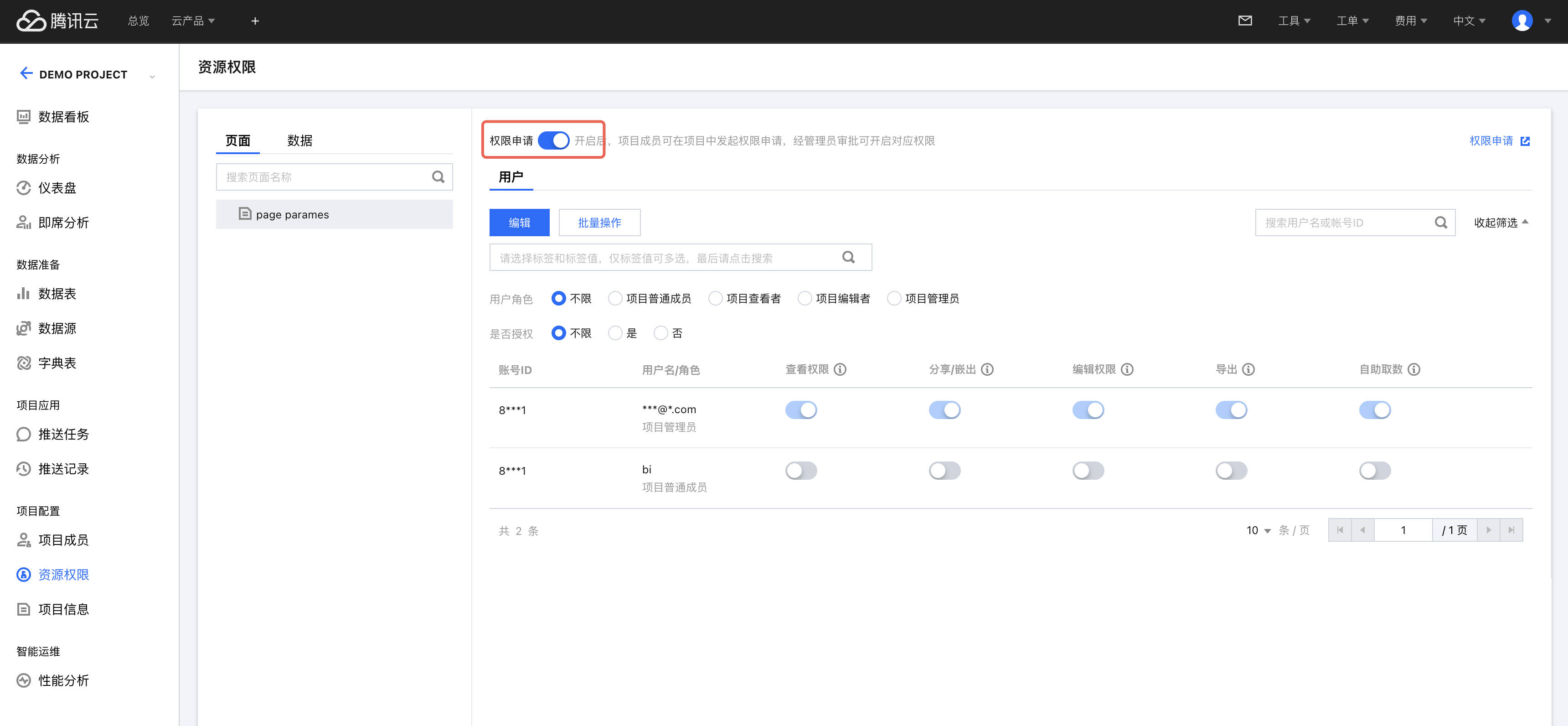Open the 10 条/页 page size dropdown
1568x726 pixels.
coord(1258,530)
